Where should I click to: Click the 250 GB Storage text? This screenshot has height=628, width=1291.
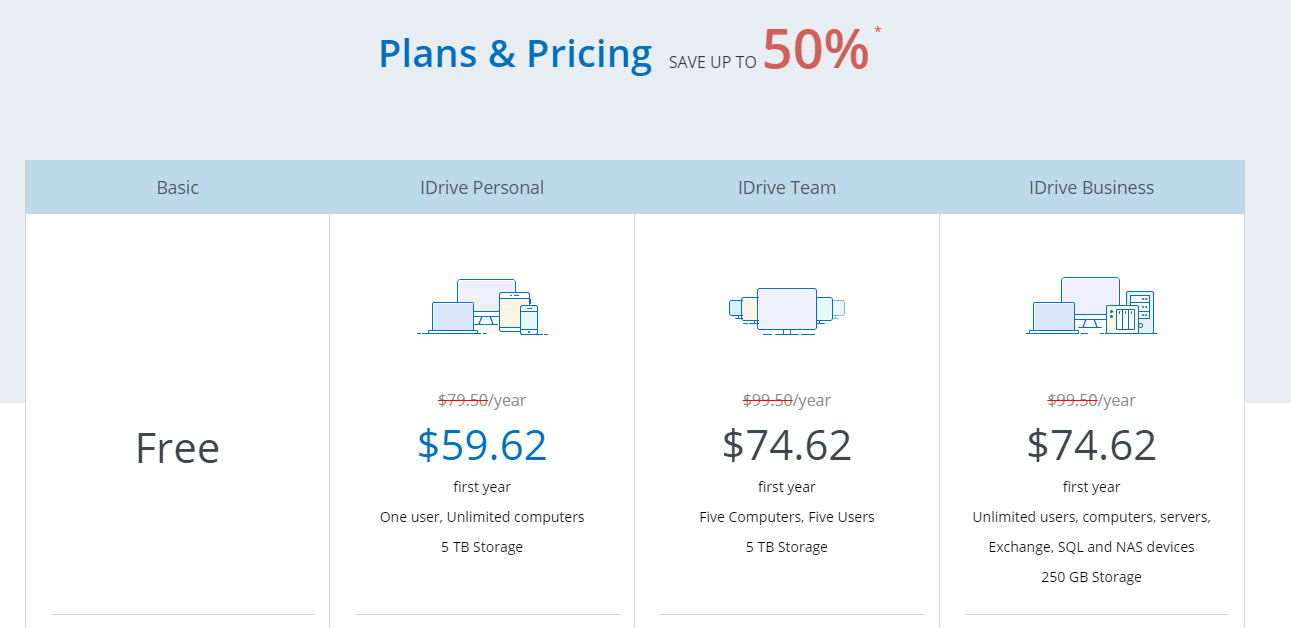(1092, 577)
